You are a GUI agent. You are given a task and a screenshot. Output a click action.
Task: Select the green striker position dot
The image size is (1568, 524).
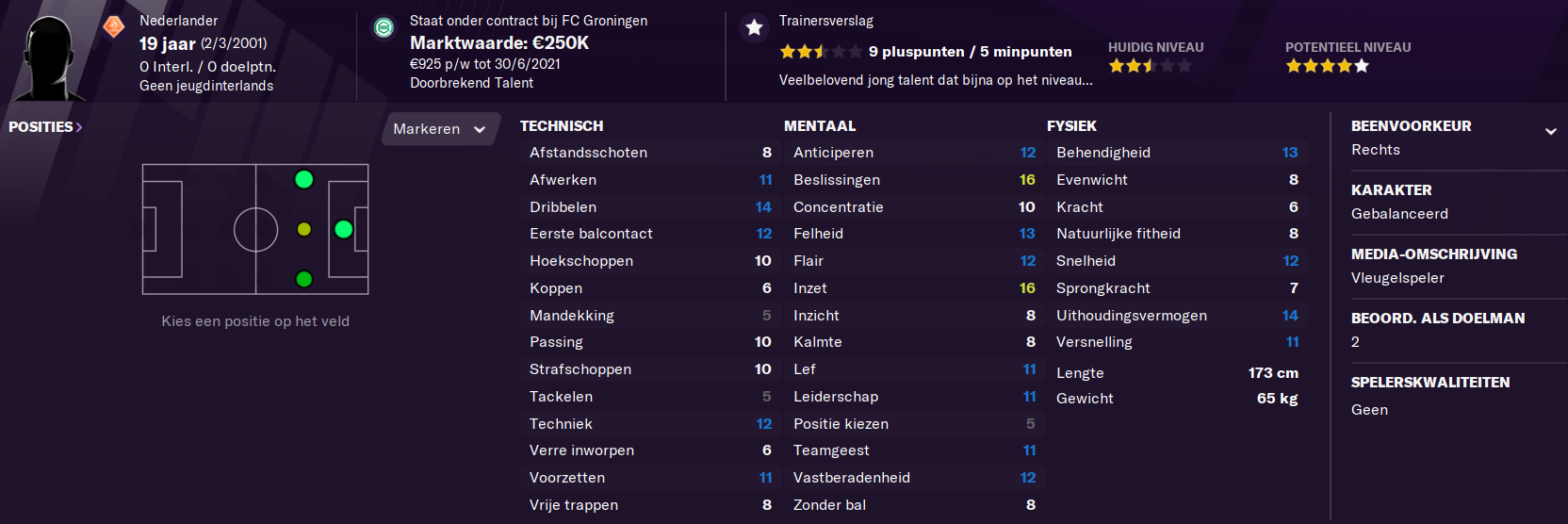[344, 229]
